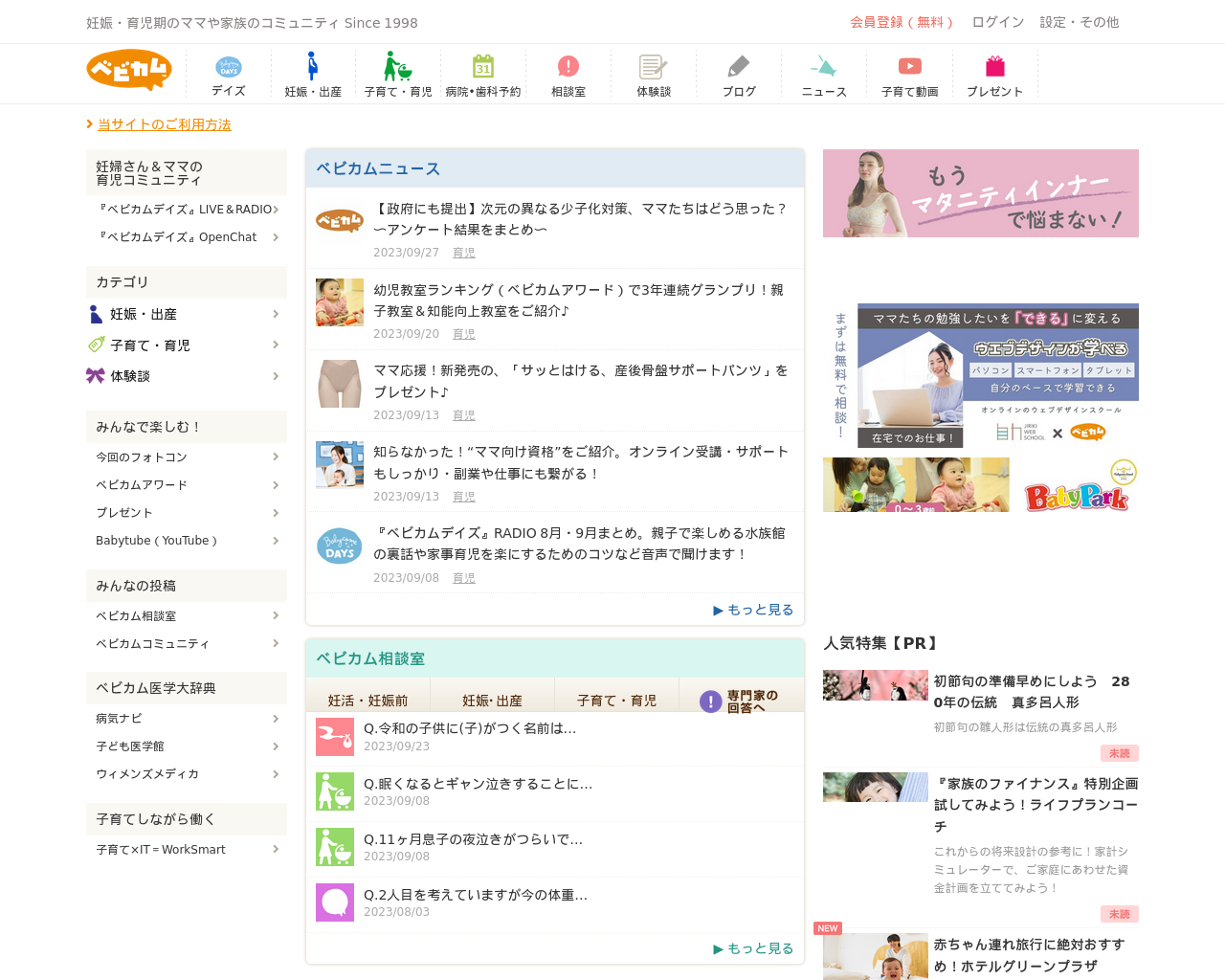Screen dimensions: 1225x980
Task: Expand ベビカムアワード chevron
Action: point(276,485)
